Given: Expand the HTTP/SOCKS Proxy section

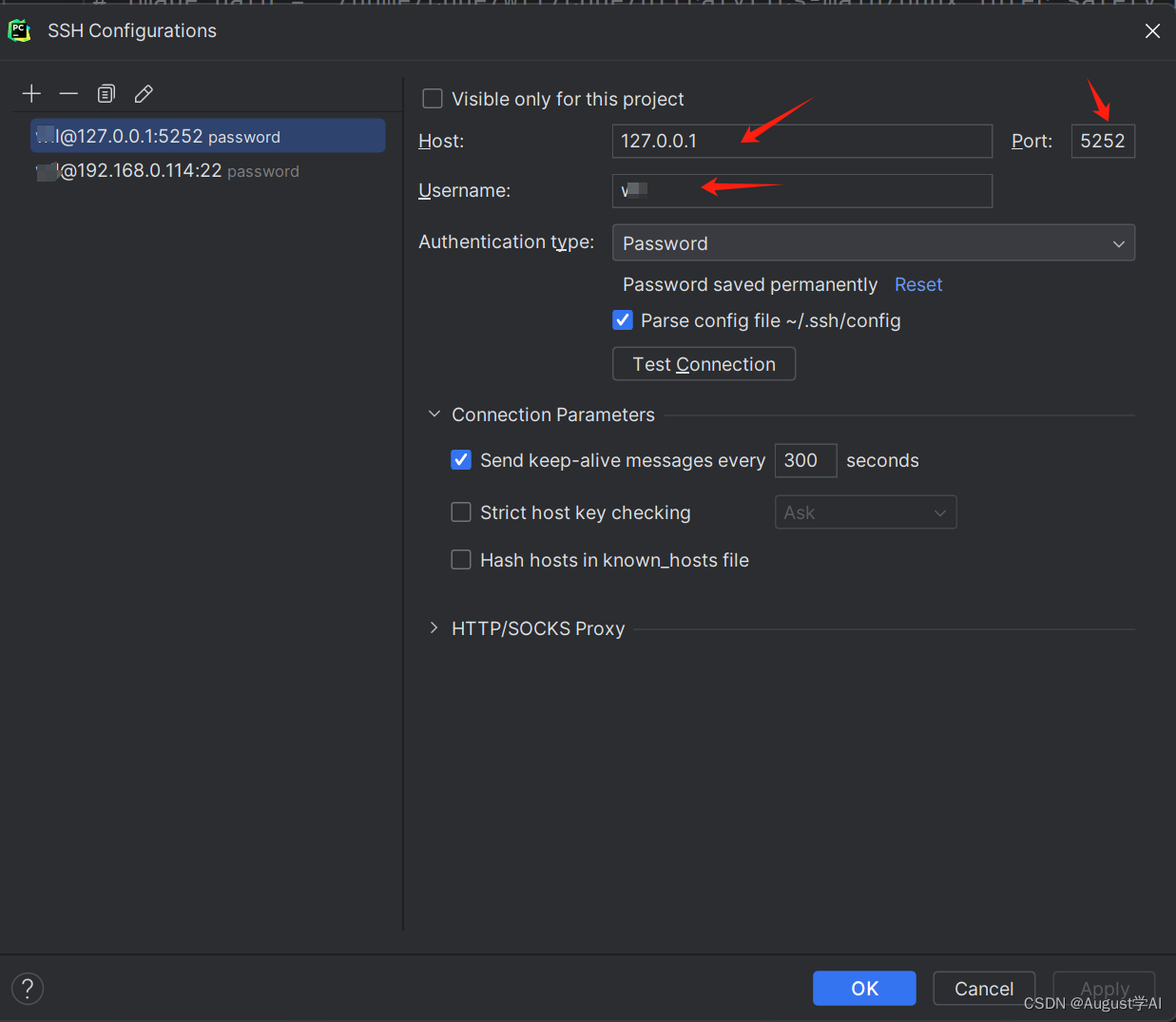Looking at the screenshot, I should tap(434, 627).
